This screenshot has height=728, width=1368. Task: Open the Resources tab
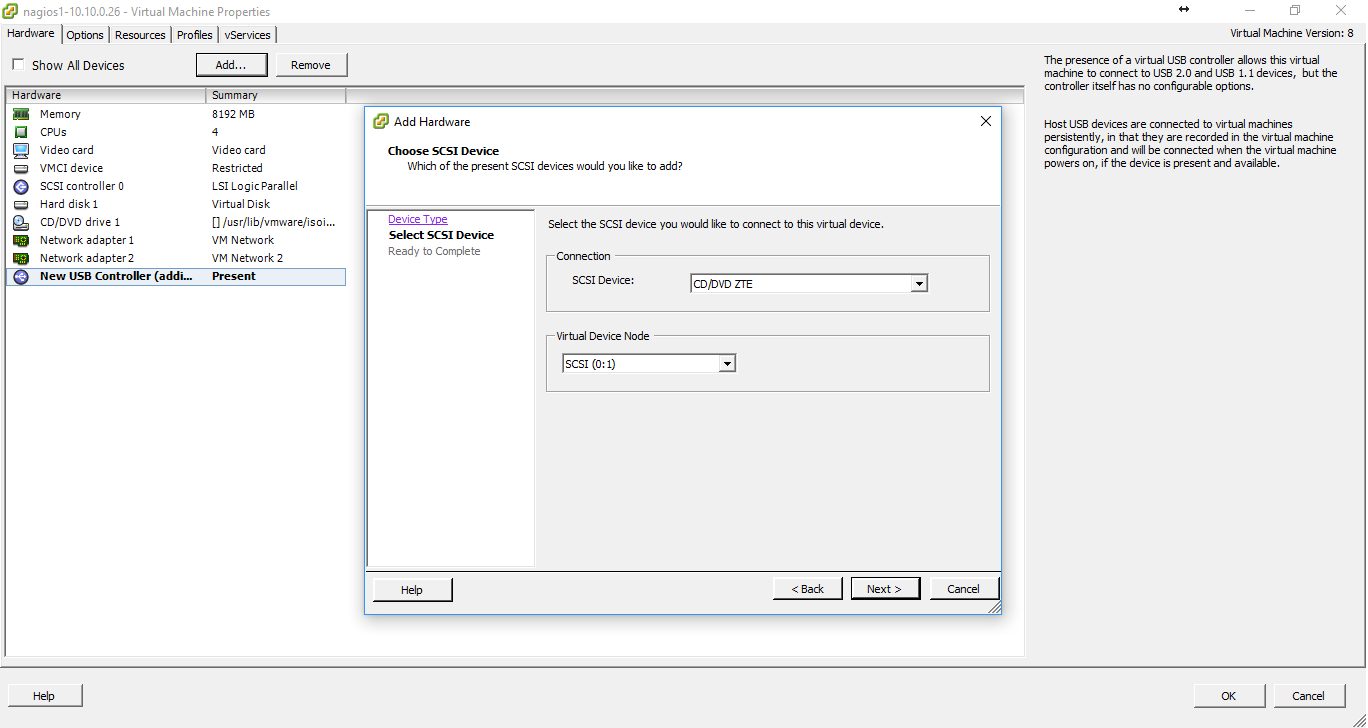(139, 33)
